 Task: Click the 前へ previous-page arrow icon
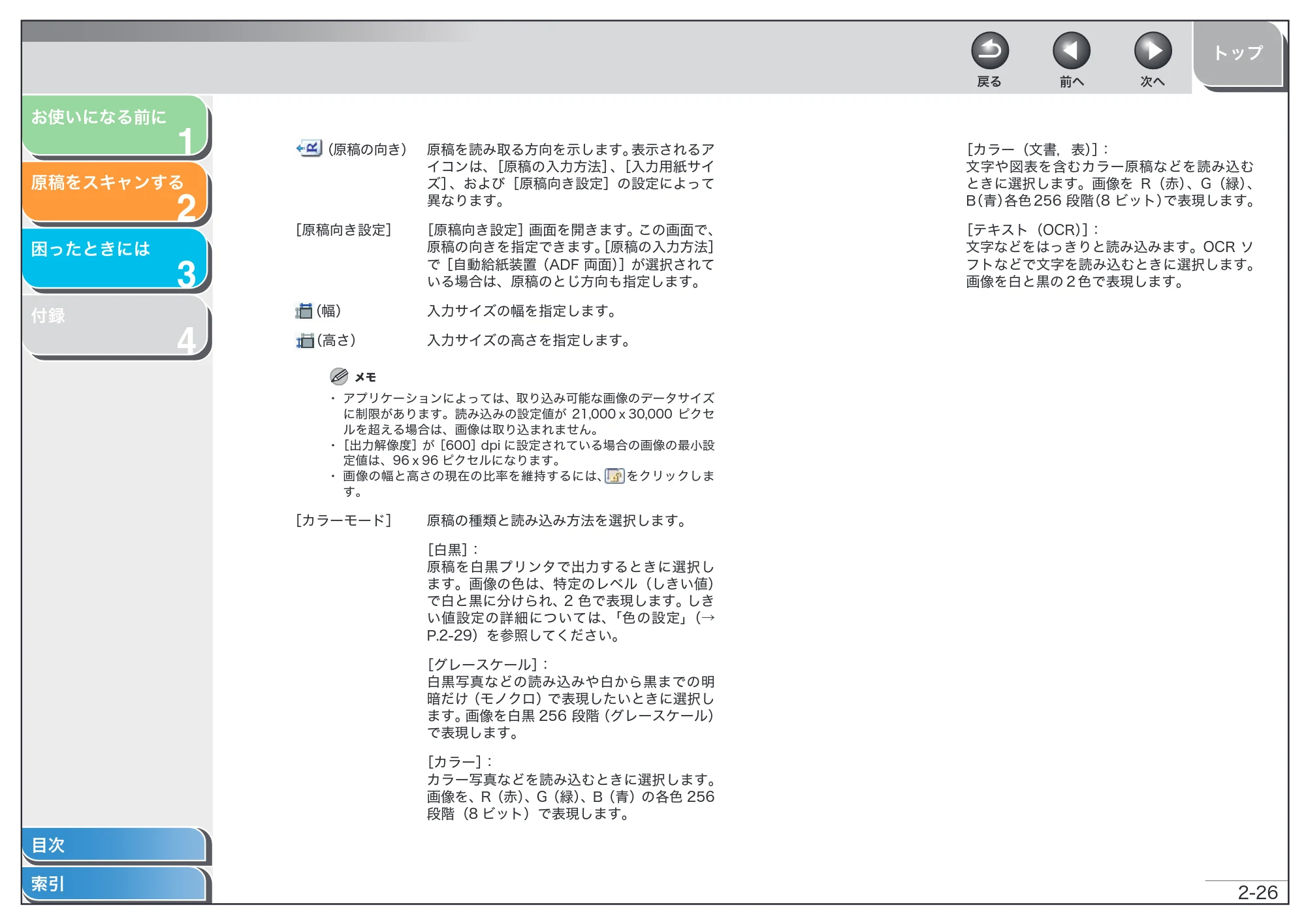coord(1071,51)
